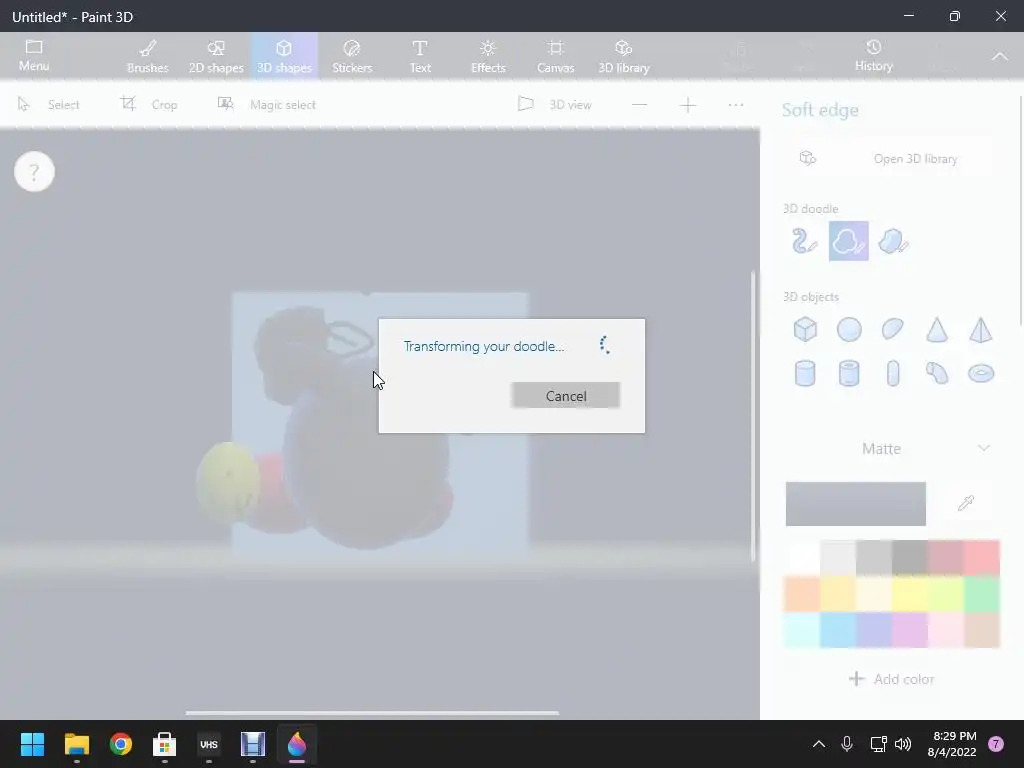Viewport: 1024px width, 768px height.
Task: Select the 3D shapes tab
Action: pyautogui.click(x=284, y=57)
